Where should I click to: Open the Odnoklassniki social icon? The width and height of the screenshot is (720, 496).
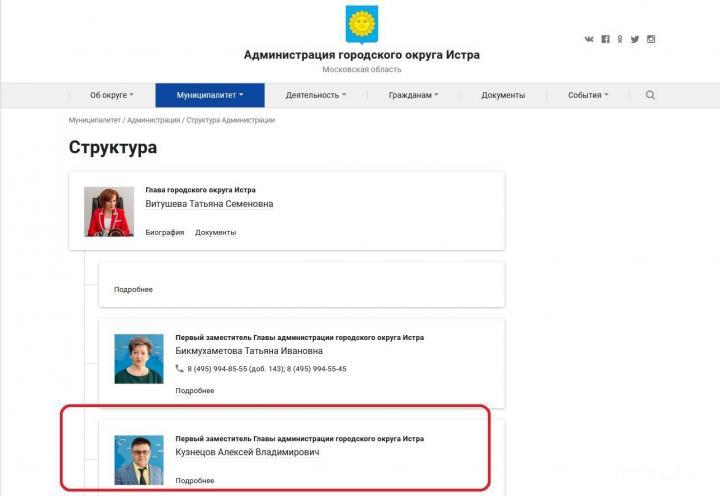click(620, 39)
